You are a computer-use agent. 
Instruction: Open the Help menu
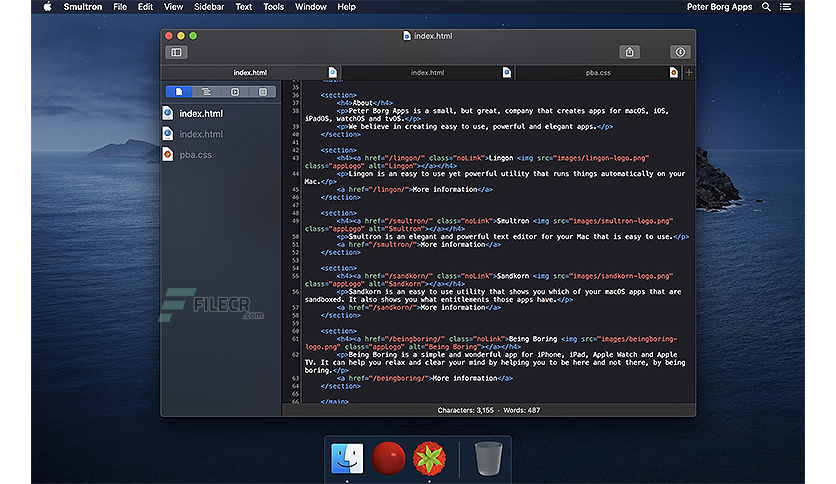coord(347,7)
